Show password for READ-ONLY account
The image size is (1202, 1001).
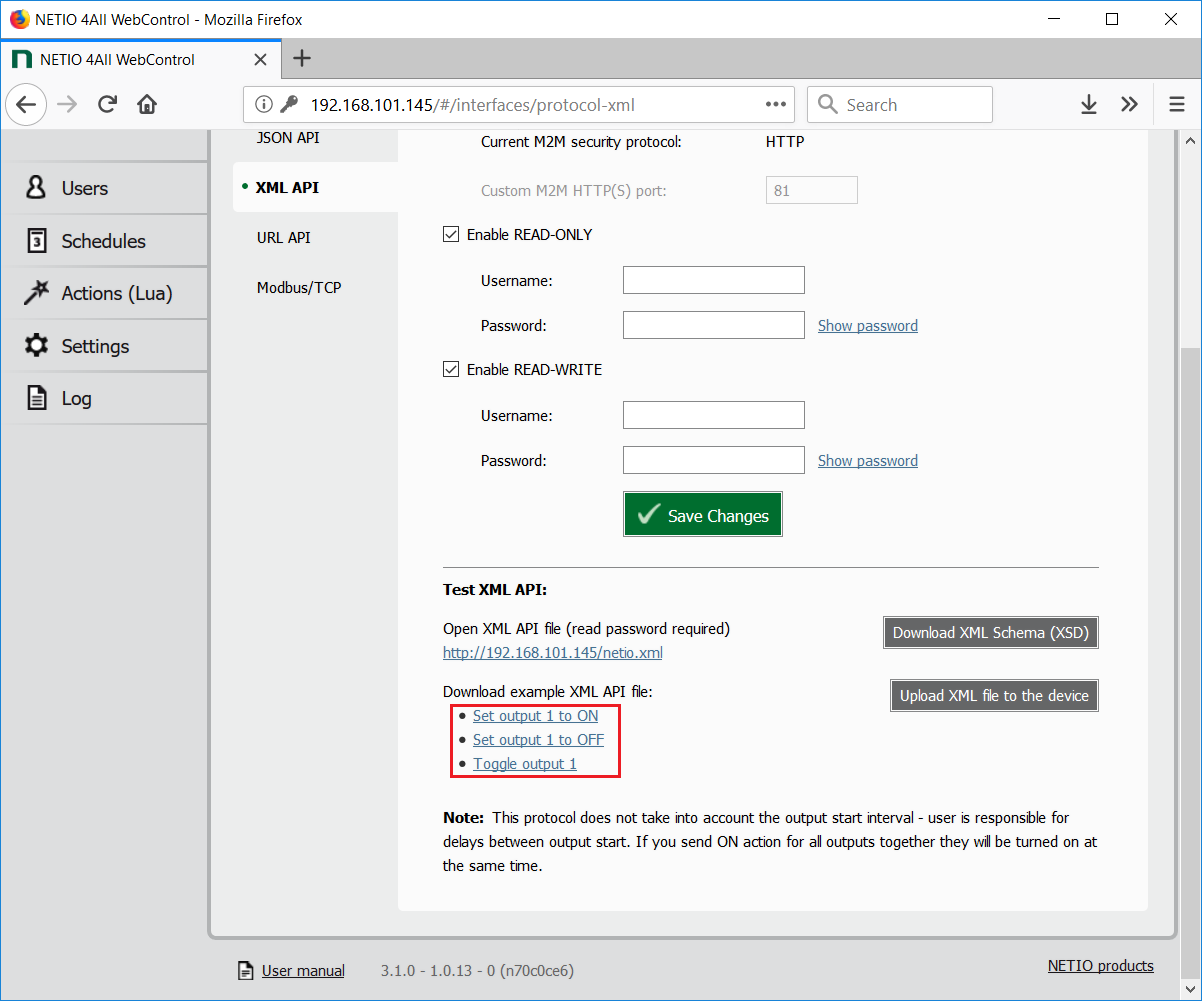point(868,326)
